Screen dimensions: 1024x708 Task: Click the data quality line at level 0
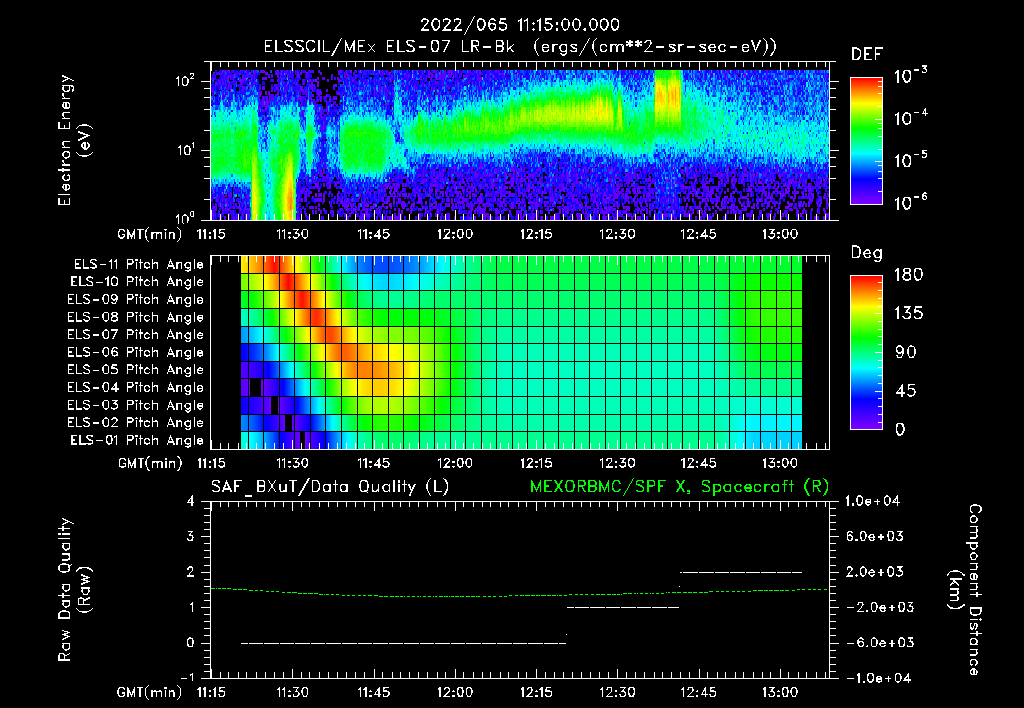point(404,643)
